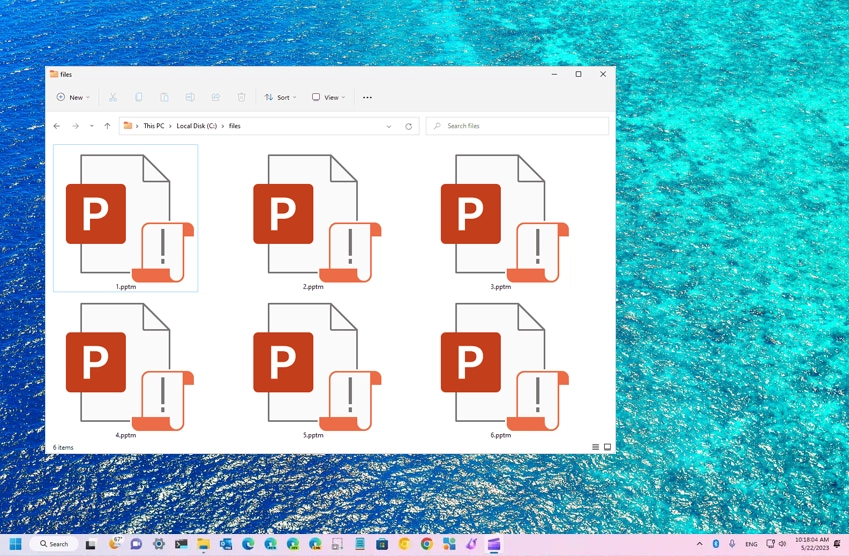Click the Cut icon in toolbar

pyautogui.click(x=113, y=97)
